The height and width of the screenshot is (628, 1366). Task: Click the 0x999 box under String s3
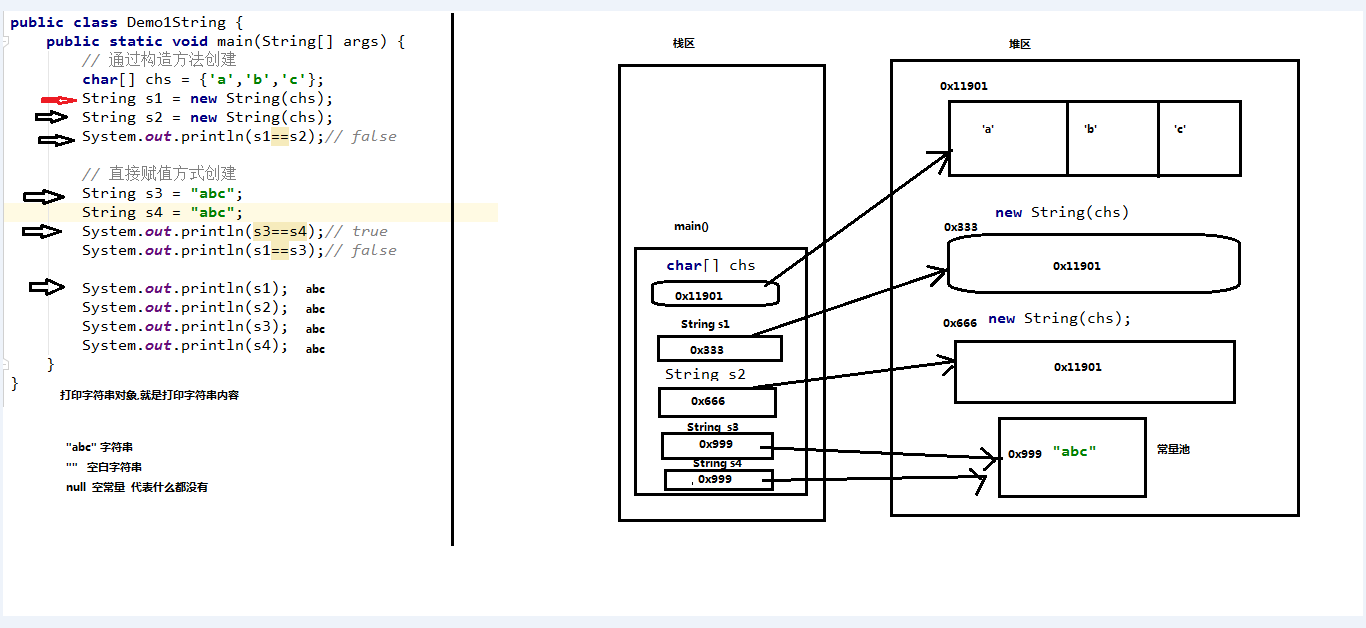(x=717, y=445)
